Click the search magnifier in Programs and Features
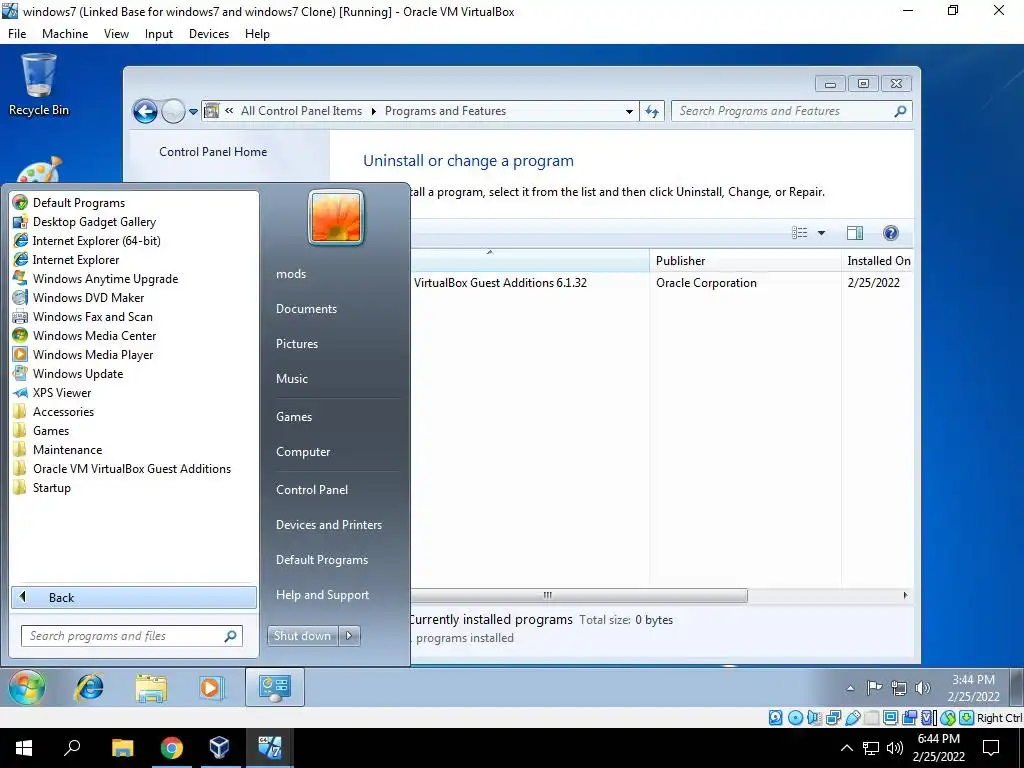Screen dimensions: 1024x768 [901, 111]
